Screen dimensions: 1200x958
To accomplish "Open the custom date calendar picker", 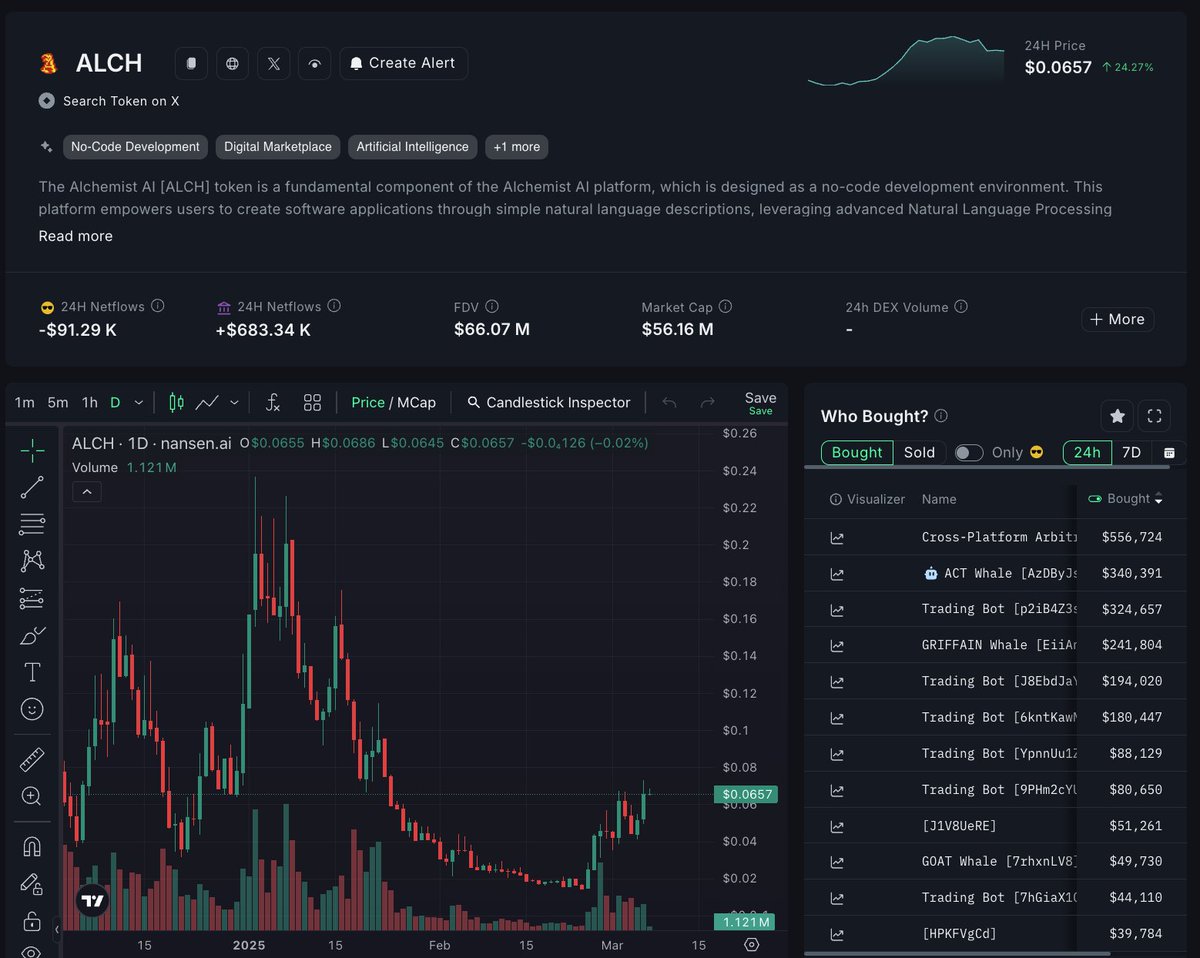I will (1169, 453).
